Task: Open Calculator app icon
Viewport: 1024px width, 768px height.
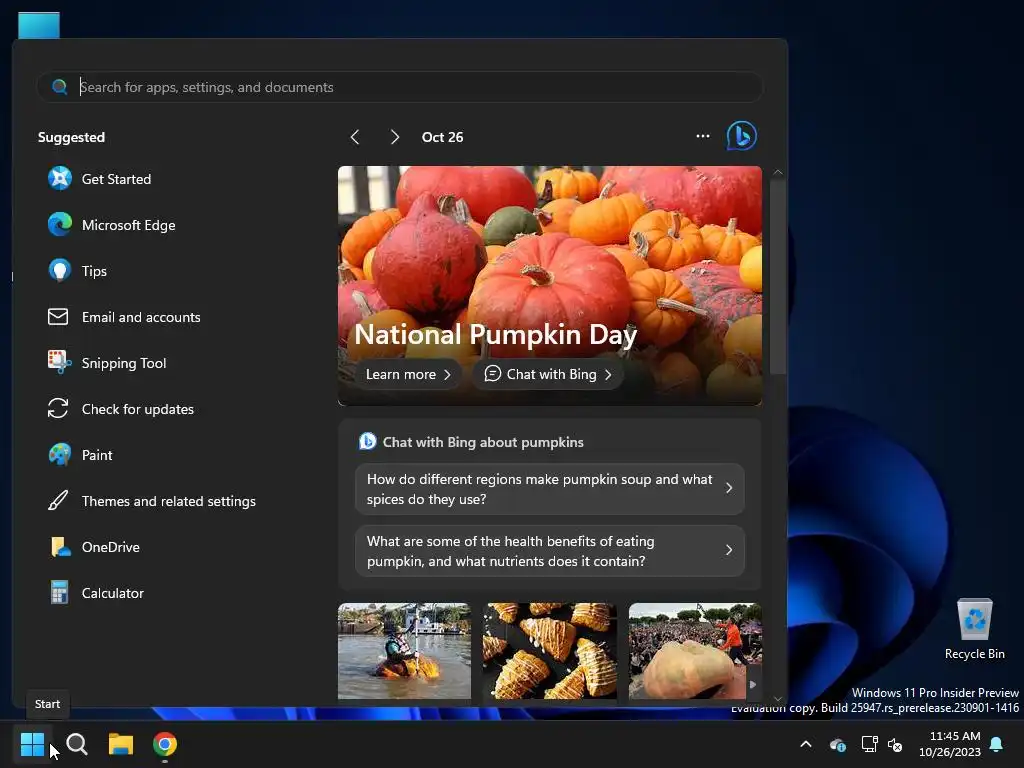Action: (x=59, y=593)
